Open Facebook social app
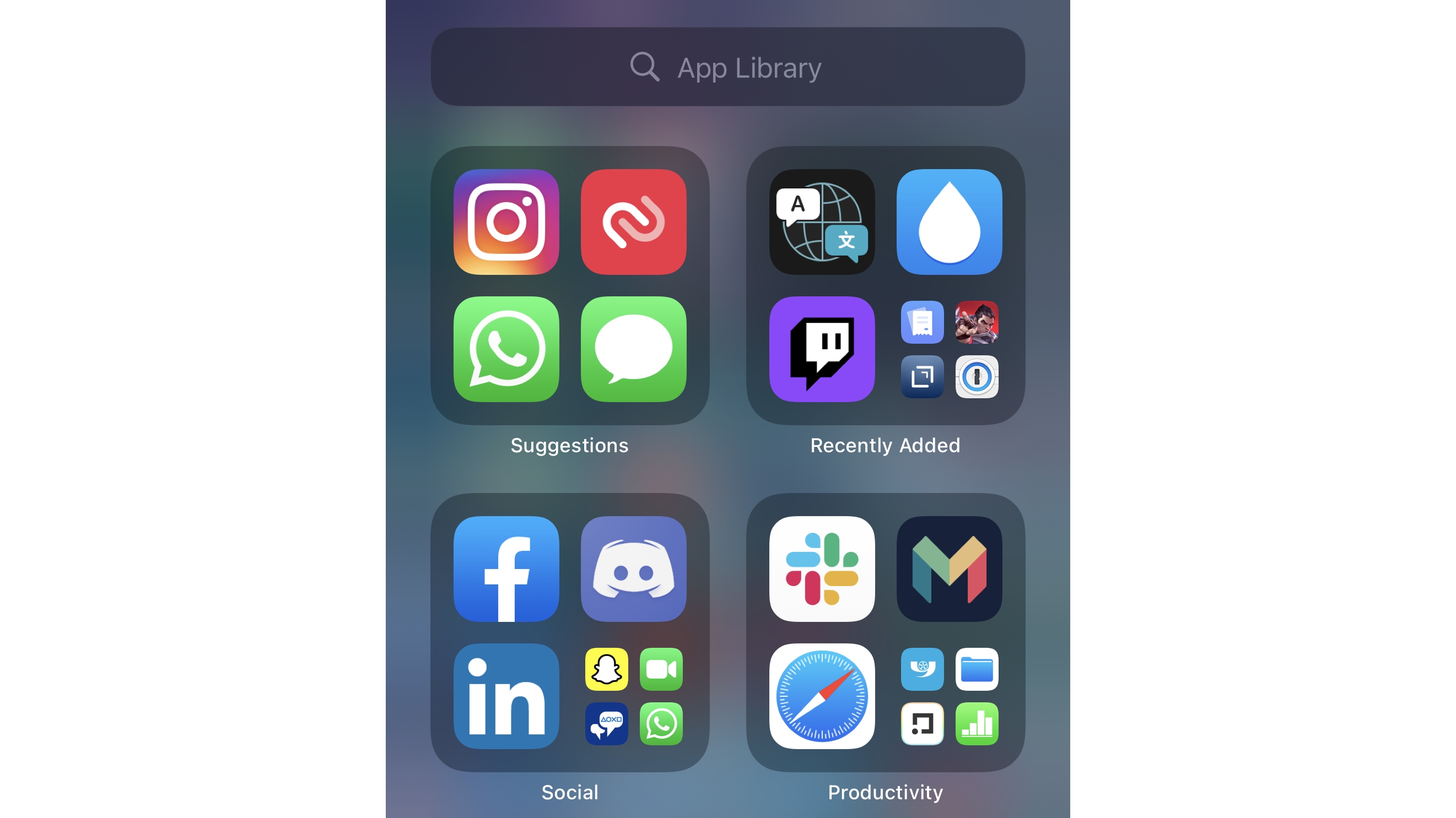 click(506, 568)
